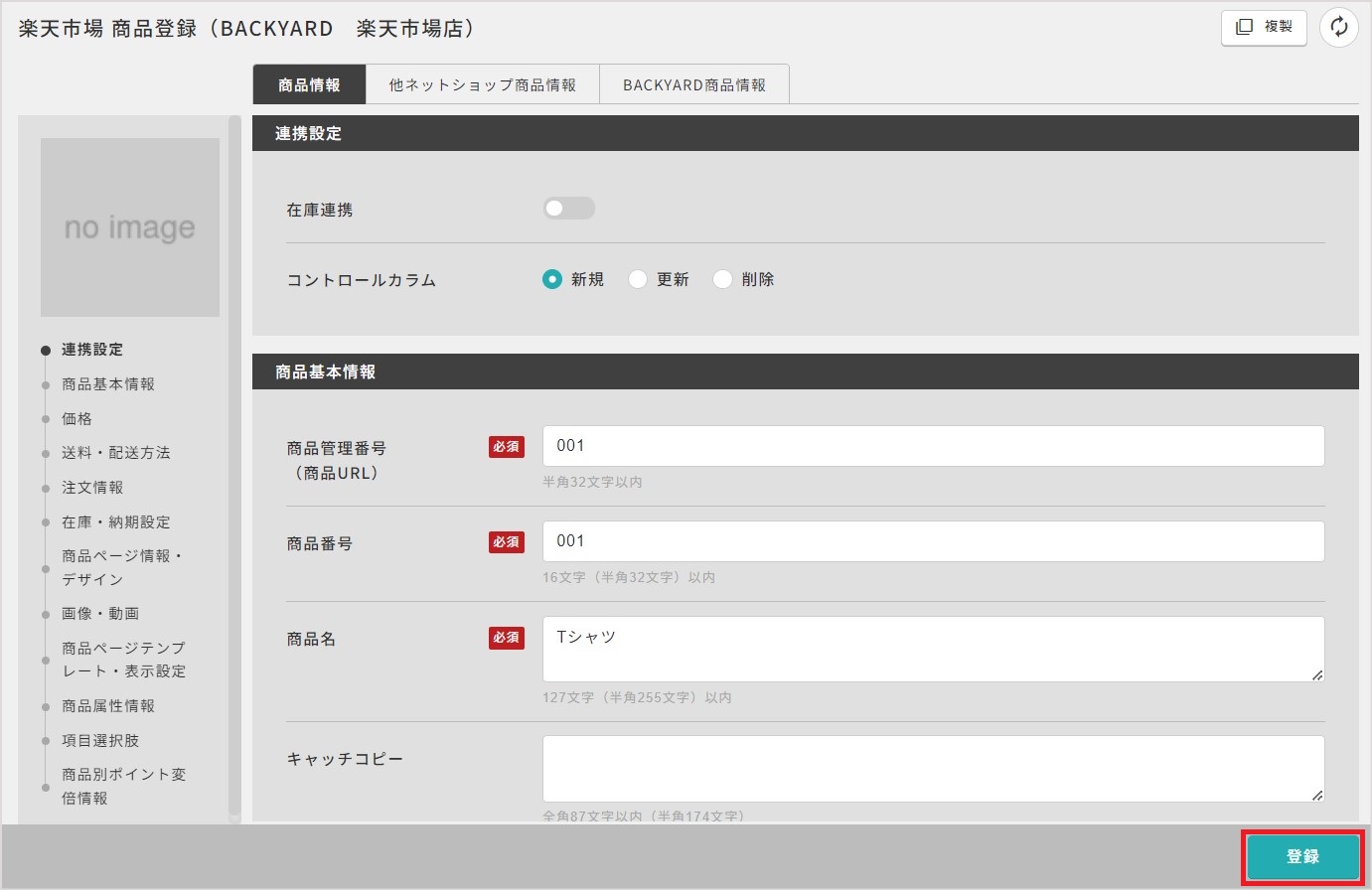Click the キャッチコピー text area resize handle
The height and width of the screenshot is (890, 1372).
pos(1317,794)
